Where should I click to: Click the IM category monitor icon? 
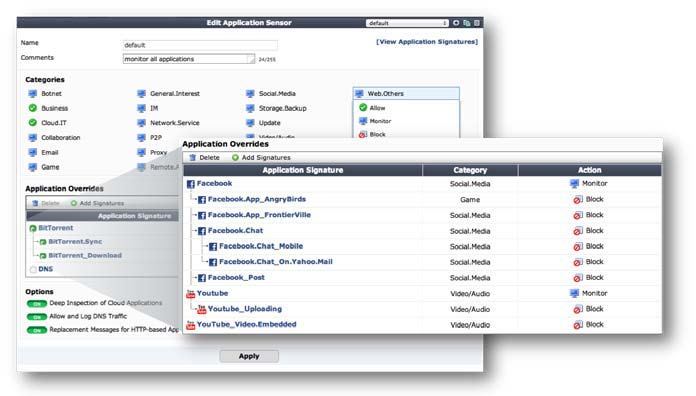[141, 108]
